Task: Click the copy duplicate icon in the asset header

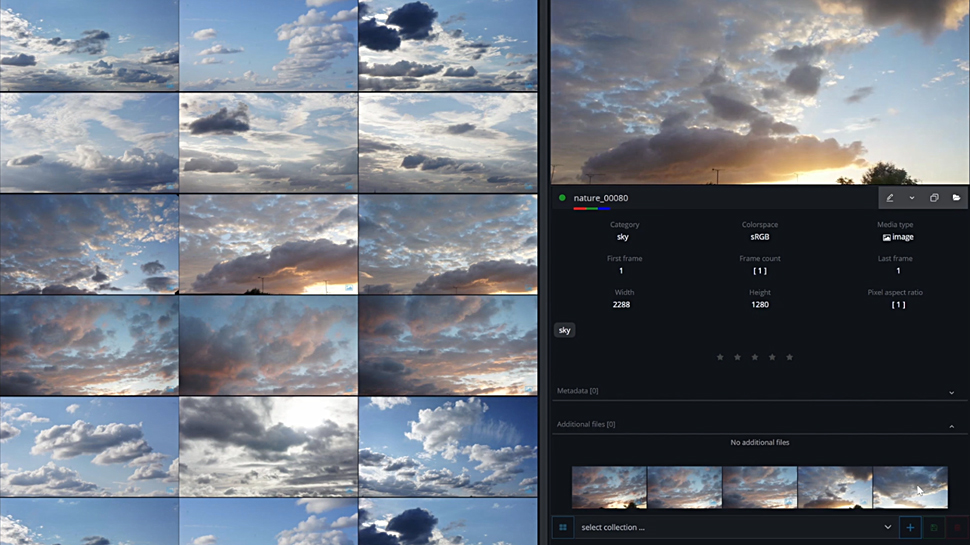Action: (x=934, y=198)
